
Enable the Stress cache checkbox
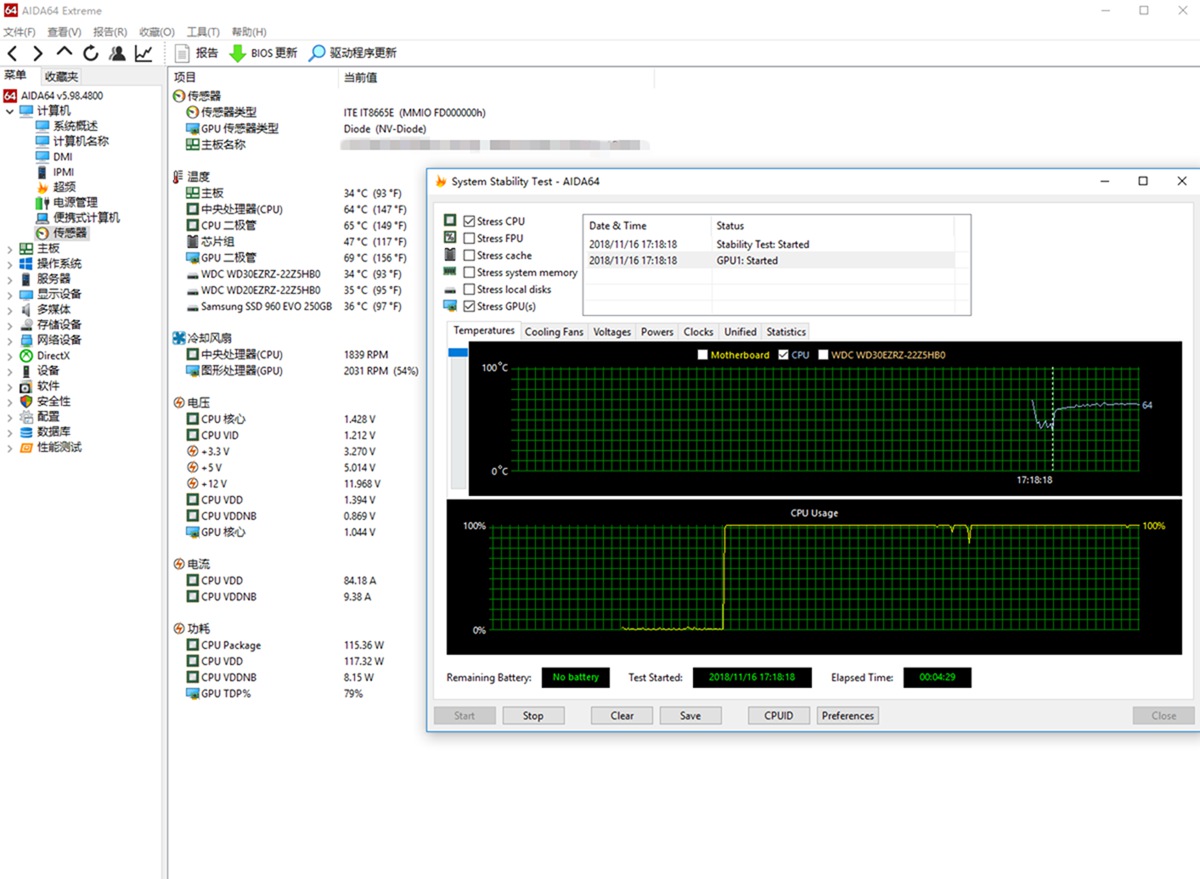pyautogui.click(x=469, y=255)
